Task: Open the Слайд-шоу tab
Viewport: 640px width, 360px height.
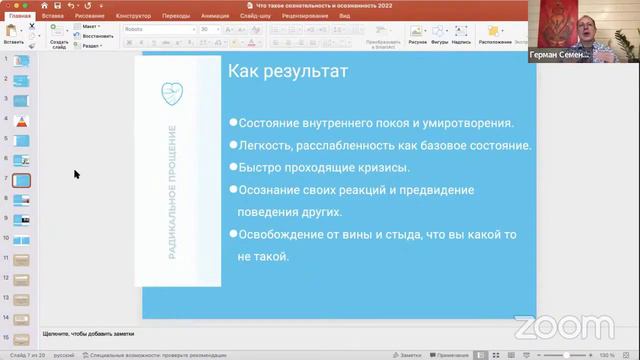Action: click(x=256, y=16)
